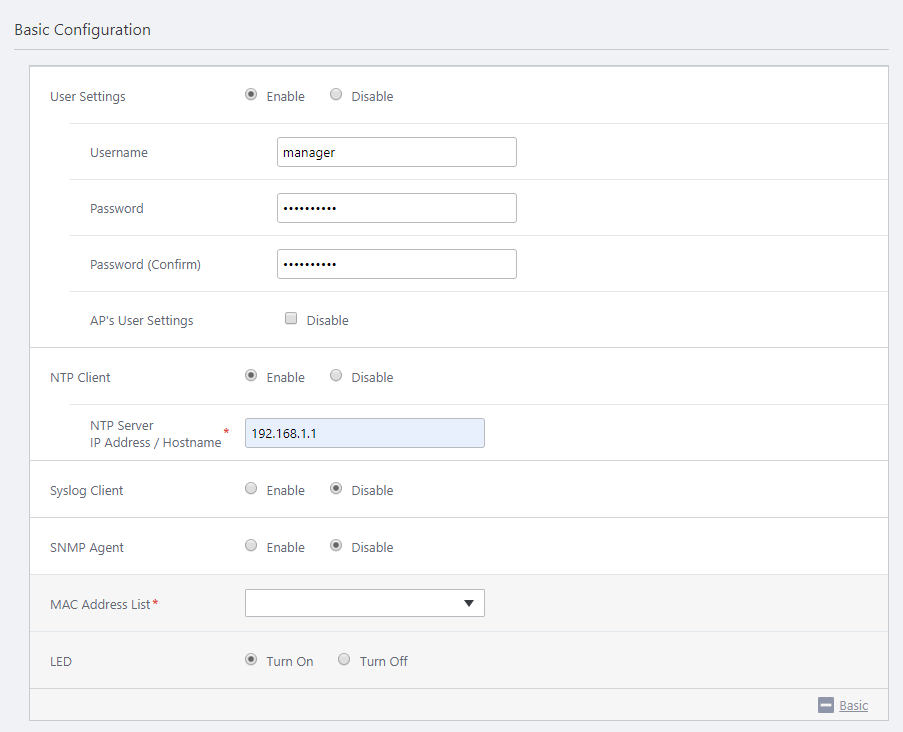Choose Turn On for LED
This screenshot has width=903, height=732.
coord(251,660)
